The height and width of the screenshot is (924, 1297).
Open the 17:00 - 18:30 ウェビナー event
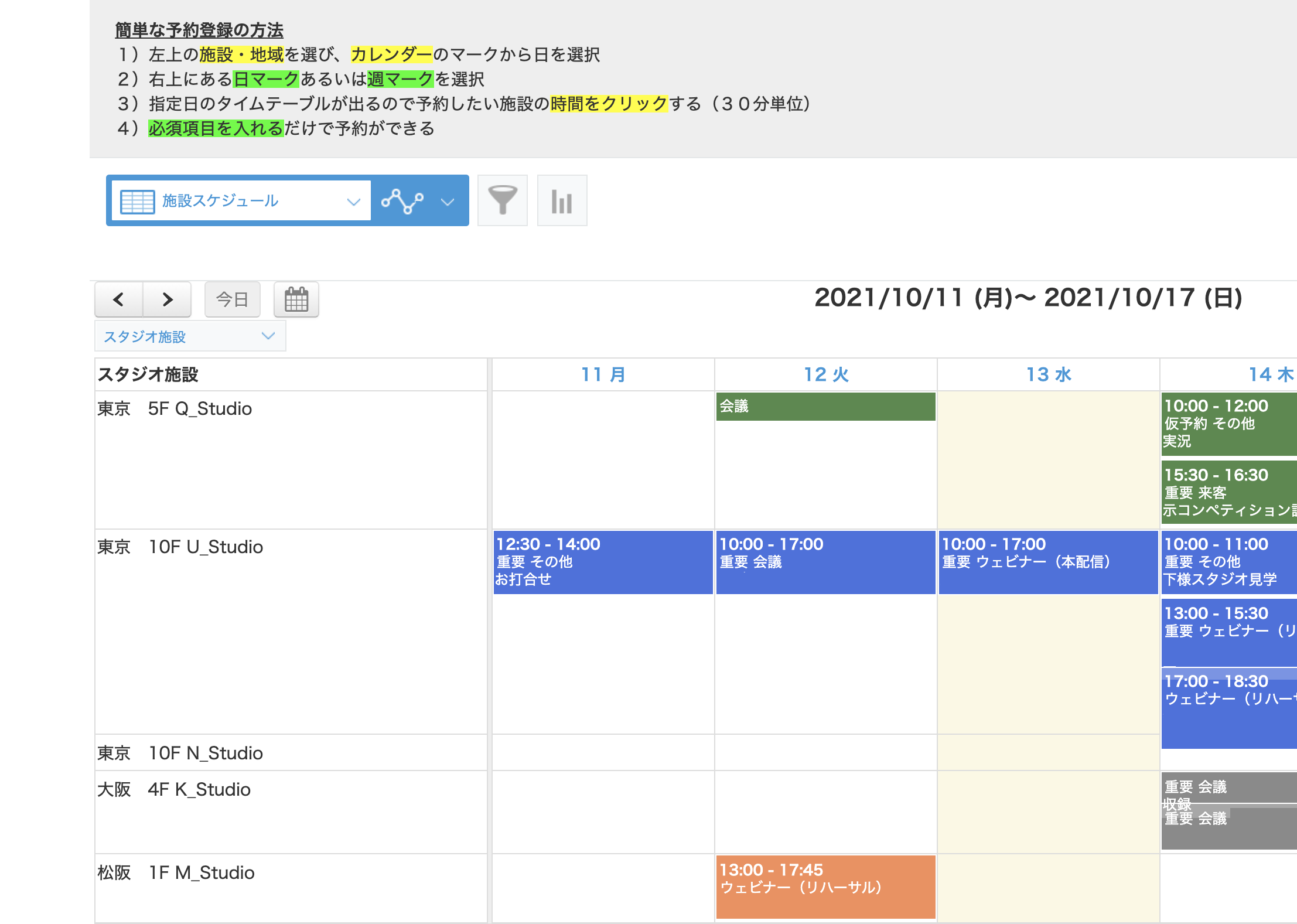(1229, 709)
